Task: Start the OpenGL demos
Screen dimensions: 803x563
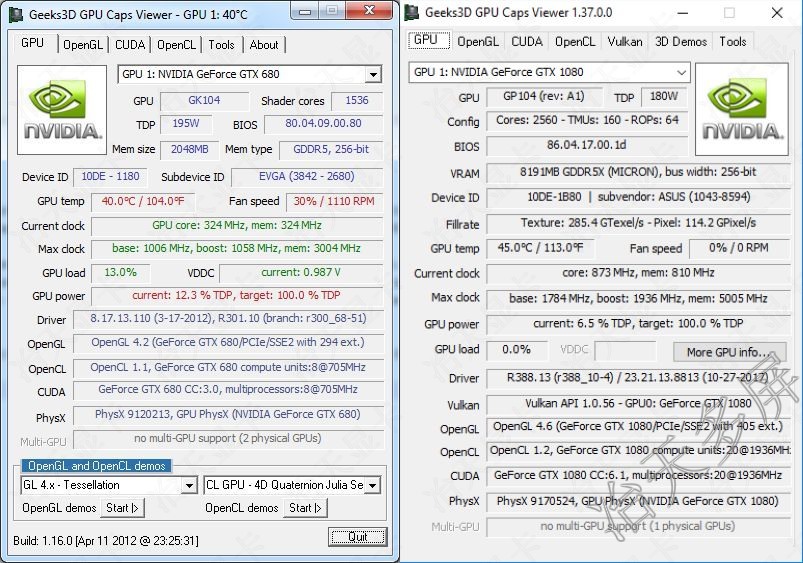Action: coord(122,508)
